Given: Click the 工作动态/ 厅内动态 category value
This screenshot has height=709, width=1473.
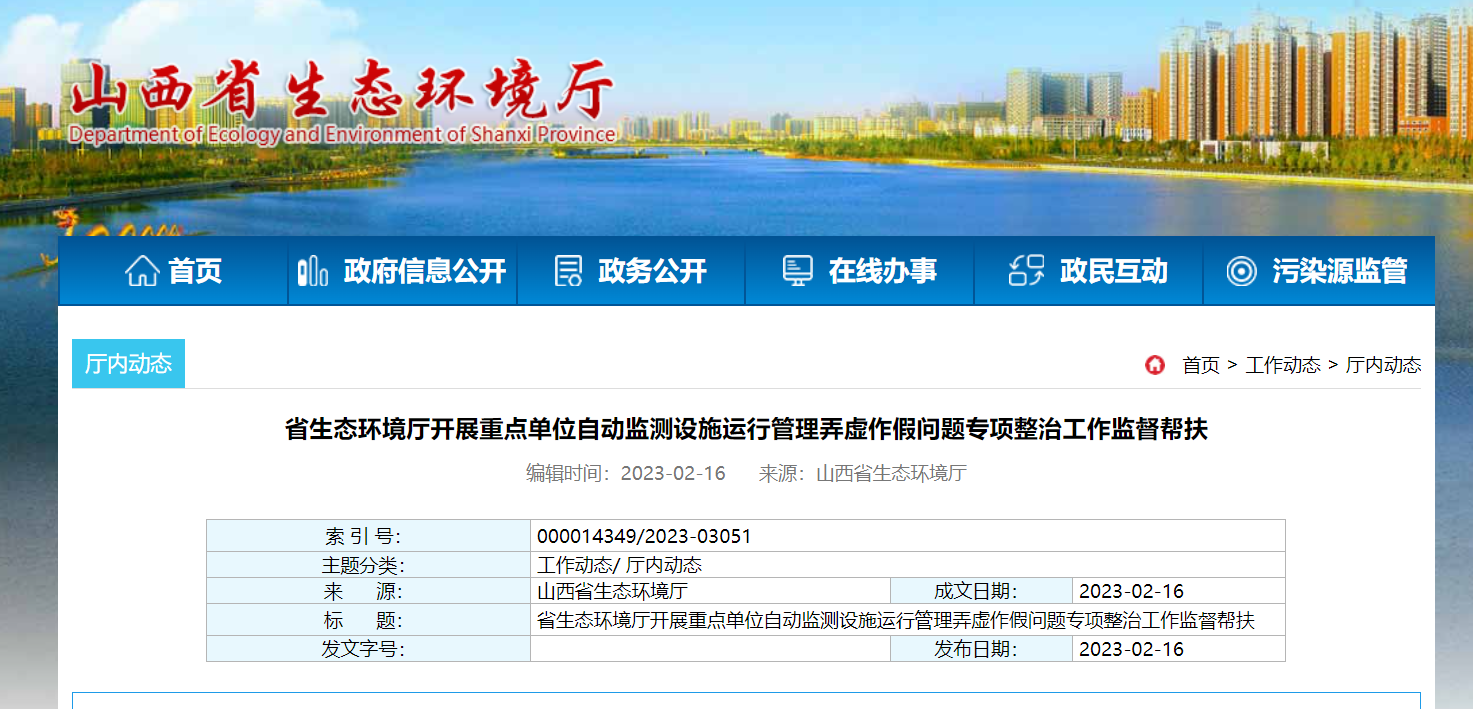Looking at the screenshot, I should tap(619, 565).
